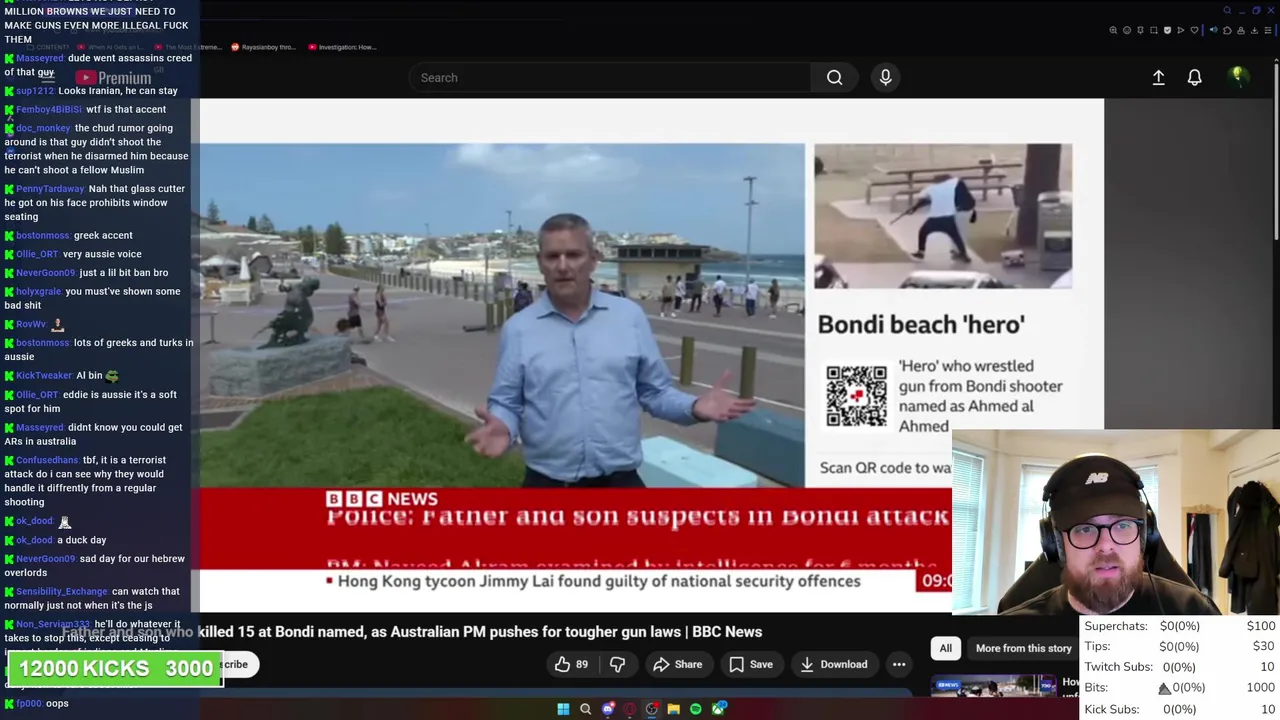
Task: Open Discord from the taskbar
Action: [608, 709]
